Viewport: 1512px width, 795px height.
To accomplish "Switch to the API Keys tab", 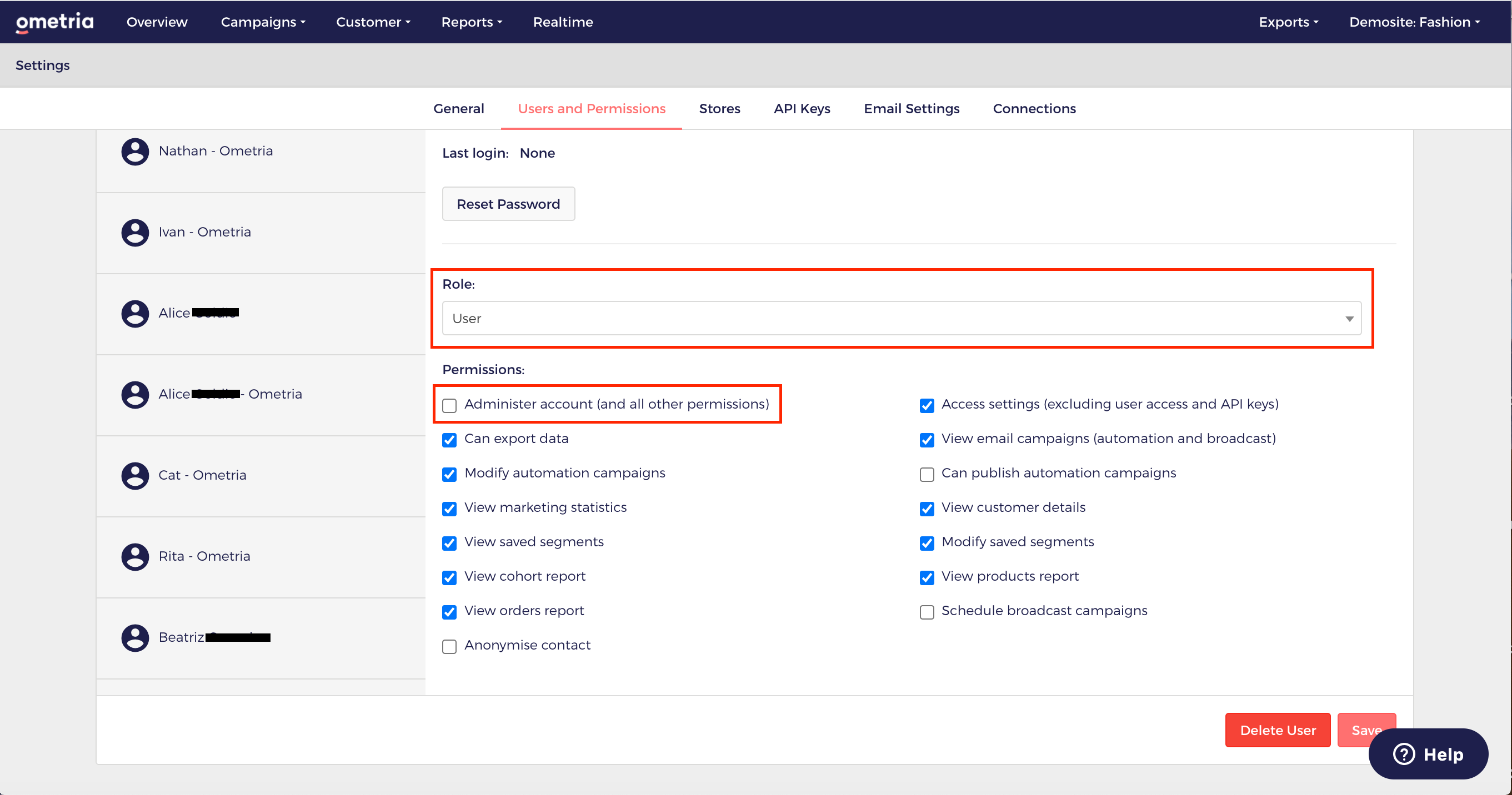I will click(x=802, y=109).
